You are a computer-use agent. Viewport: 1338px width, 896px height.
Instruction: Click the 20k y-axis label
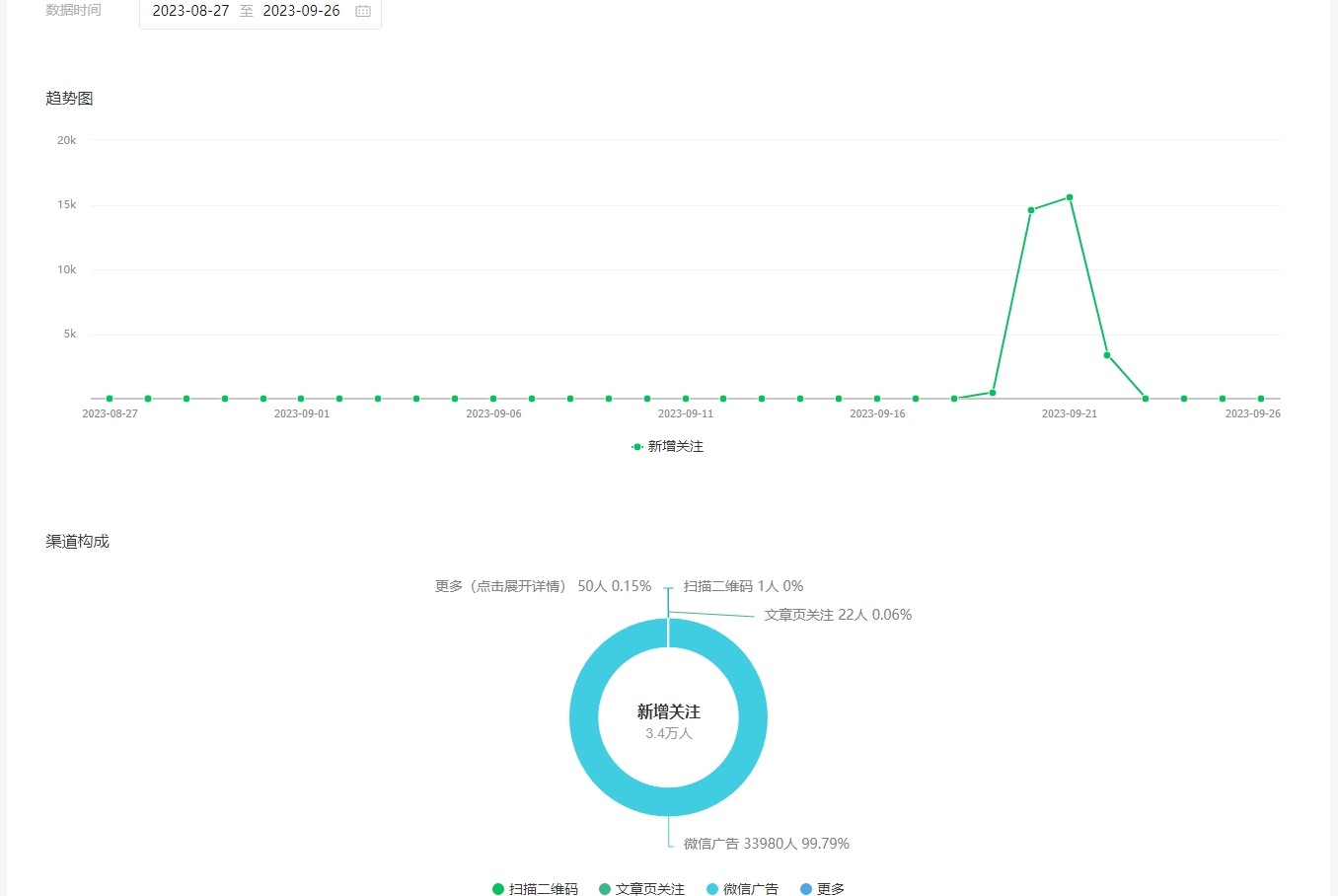click(66, 140)
